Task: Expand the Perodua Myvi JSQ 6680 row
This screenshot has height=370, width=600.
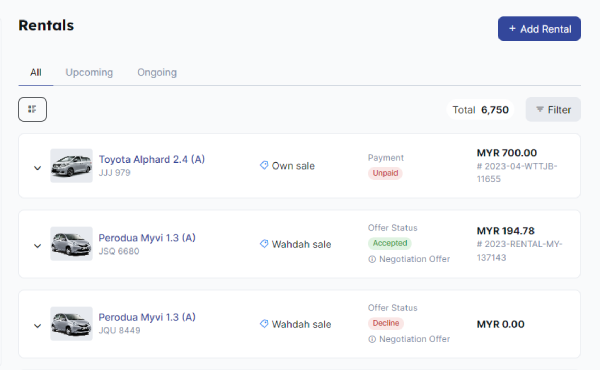Action: tap(38, 246)
